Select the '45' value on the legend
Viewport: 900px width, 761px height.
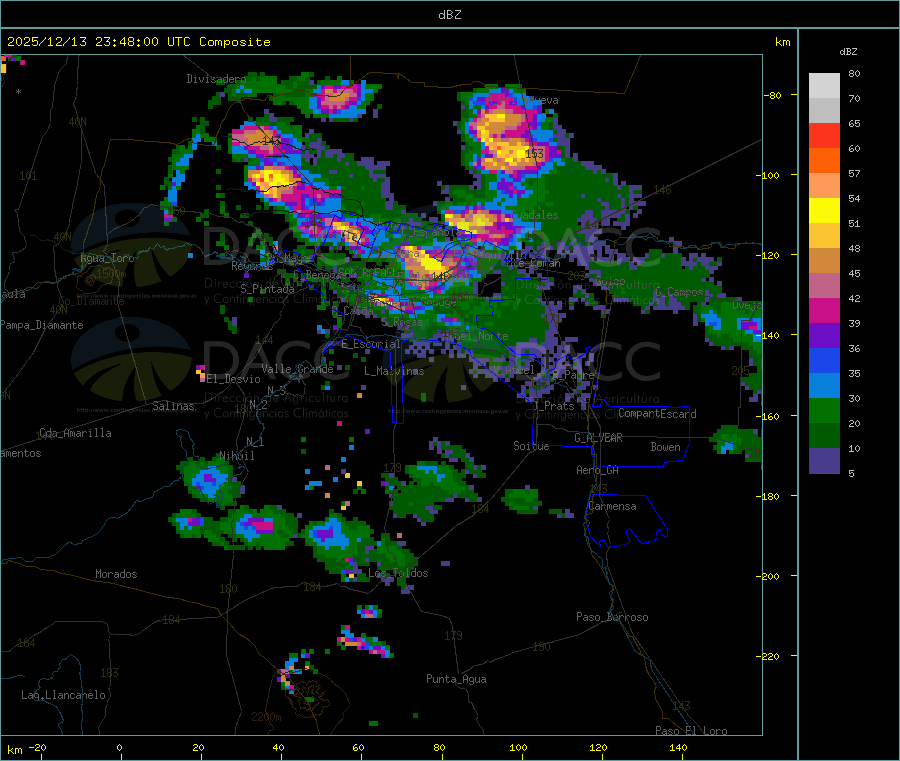(854, 273)
